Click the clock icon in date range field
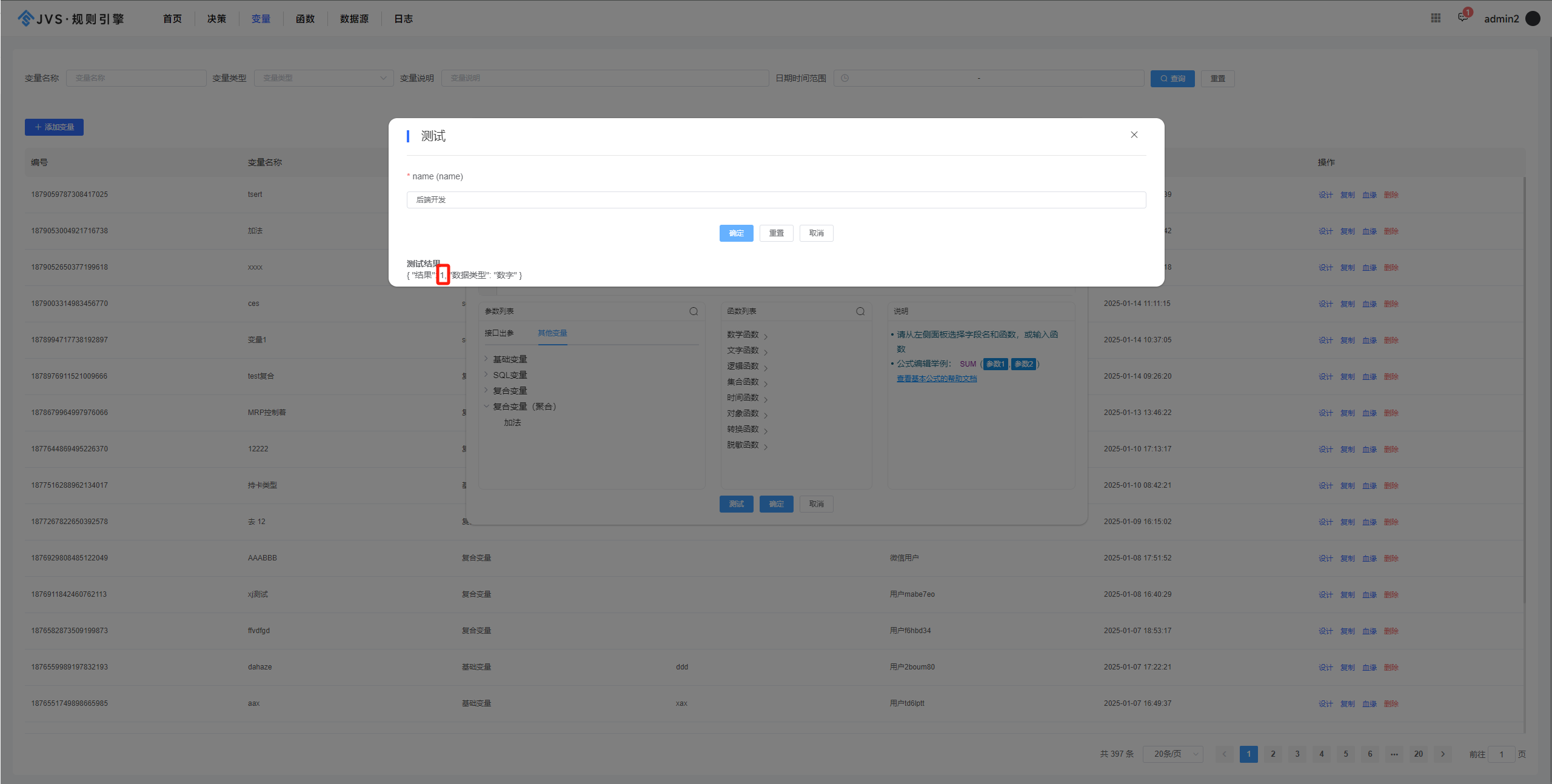The height and width of the screenshot is (784, 1552). pos(845,78)
